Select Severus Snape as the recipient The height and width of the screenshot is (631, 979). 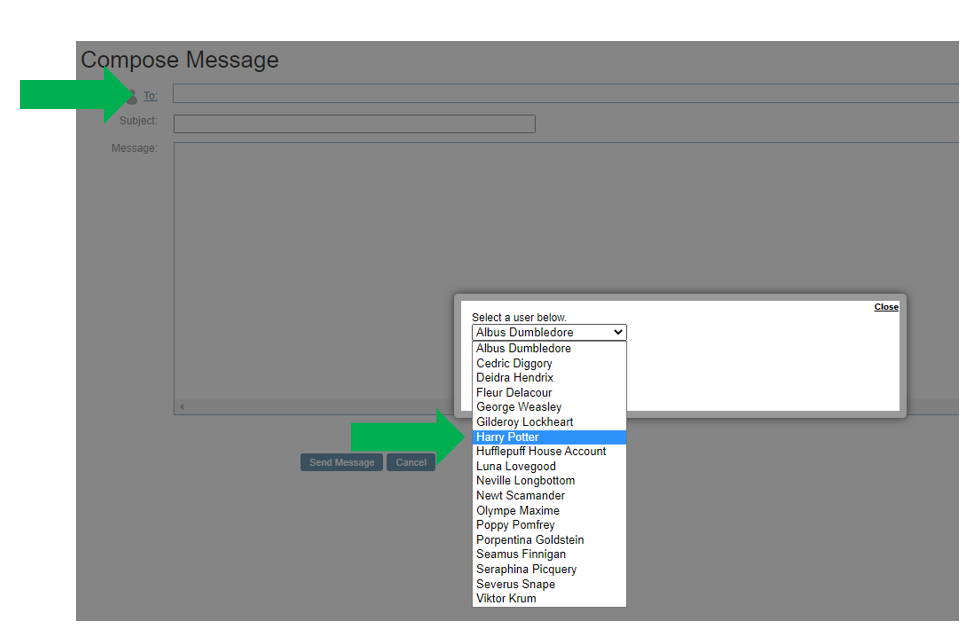click(x=549, y=584)
